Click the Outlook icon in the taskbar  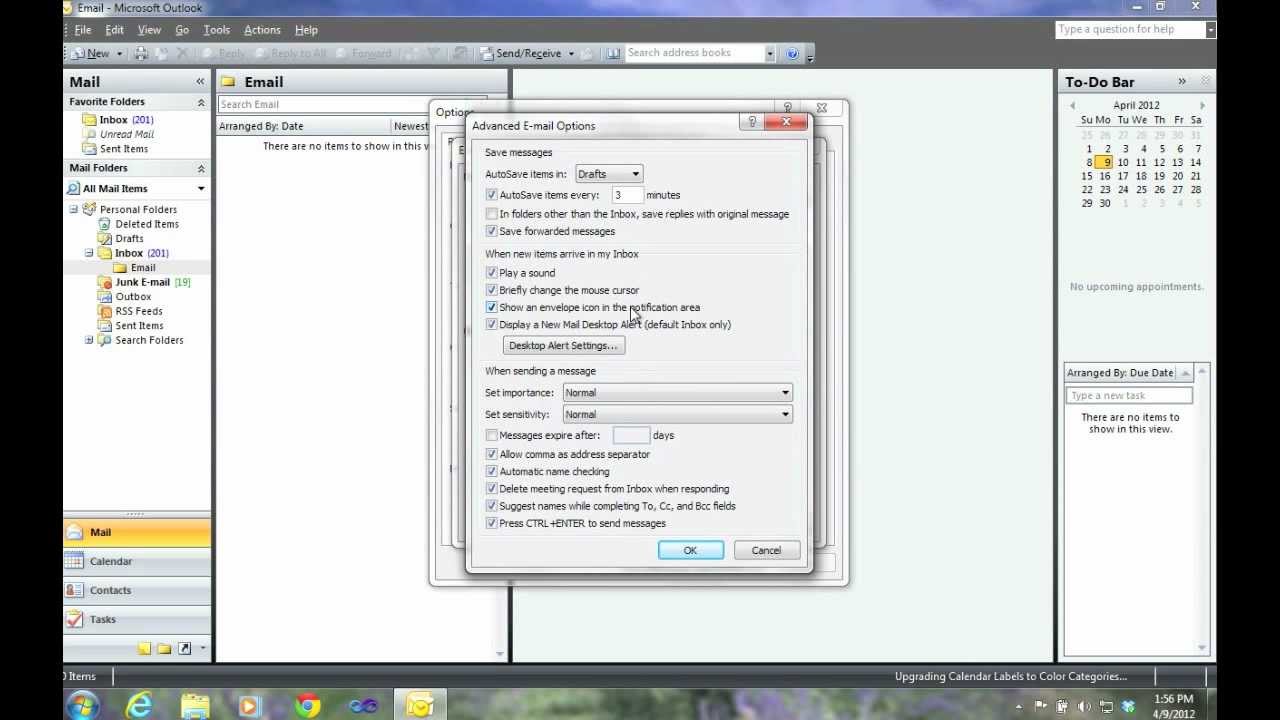pos(420,705)
